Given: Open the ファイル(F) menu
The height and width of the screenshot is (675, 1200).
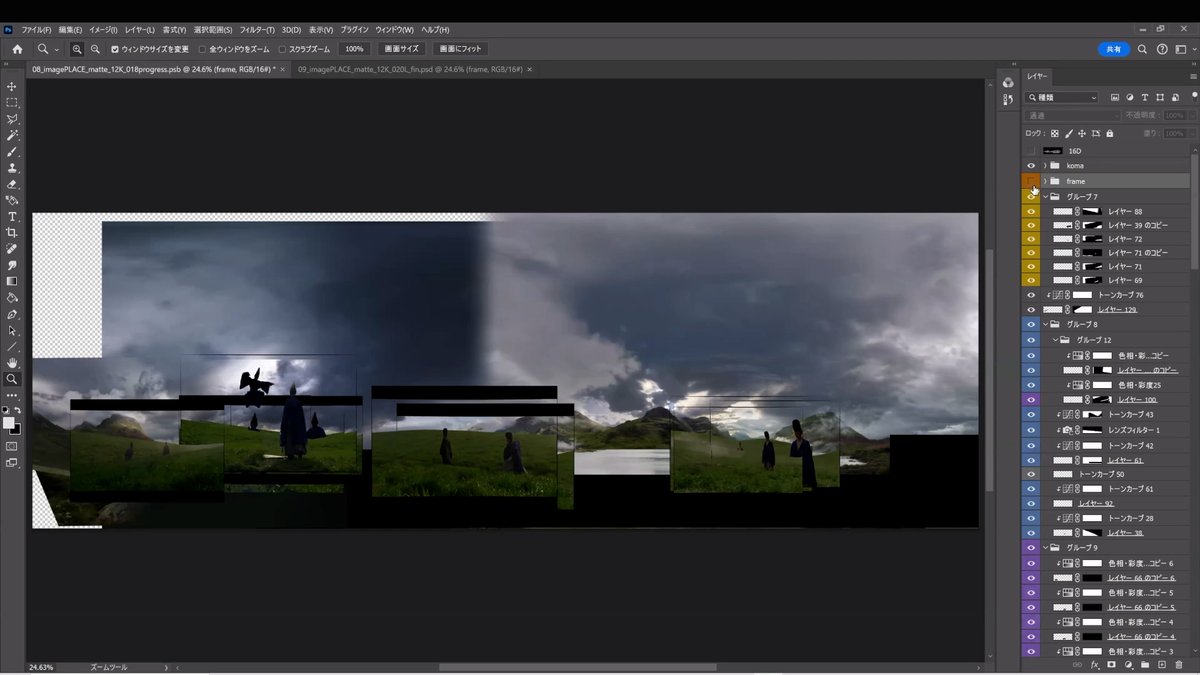Looking at the screenshot, I should pos(37,30).
